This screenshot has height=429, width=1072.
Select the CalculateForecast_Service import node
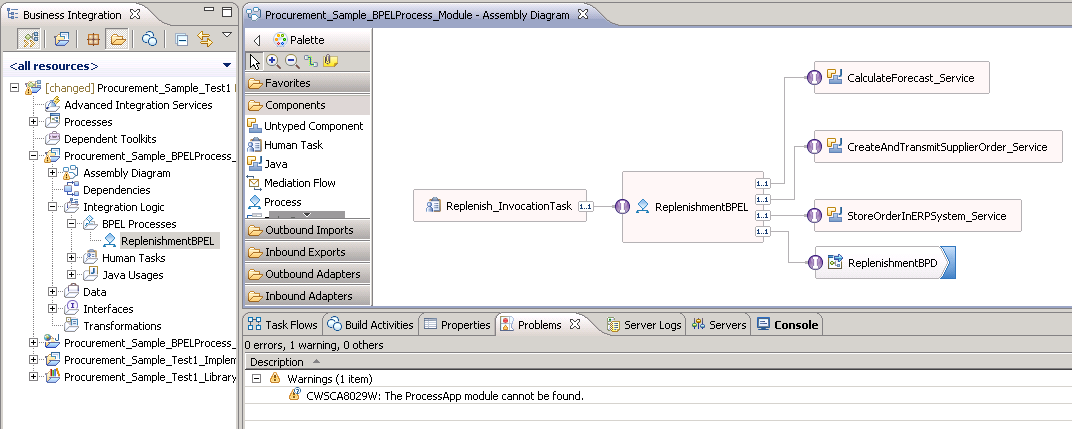pos(909,77)
